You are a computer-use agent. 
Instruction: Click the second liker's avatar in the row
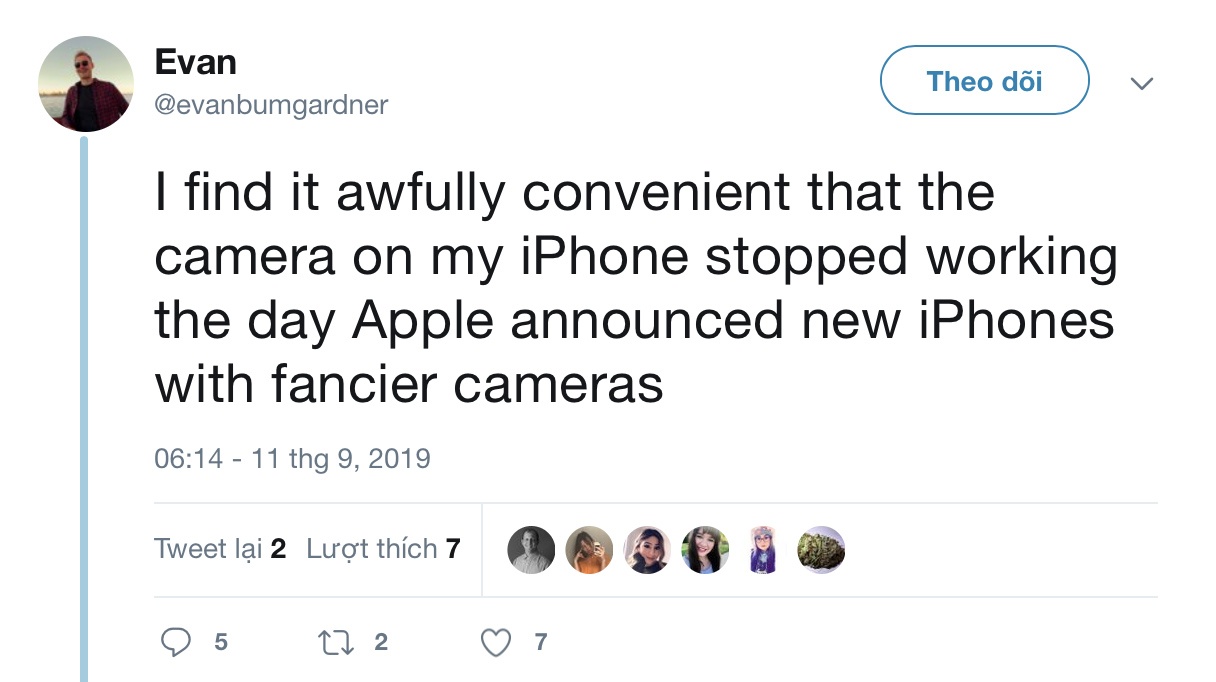(589, 549)
